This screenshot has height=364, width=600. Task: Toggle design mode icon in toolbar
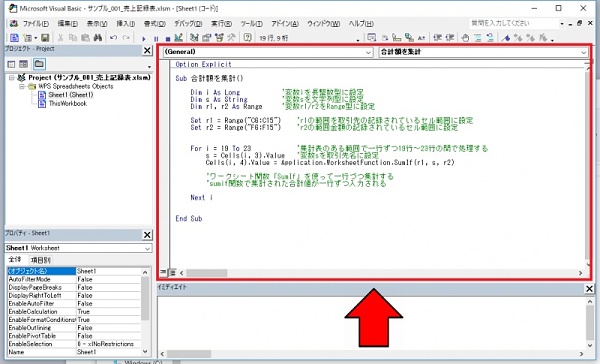click(178, 38)
